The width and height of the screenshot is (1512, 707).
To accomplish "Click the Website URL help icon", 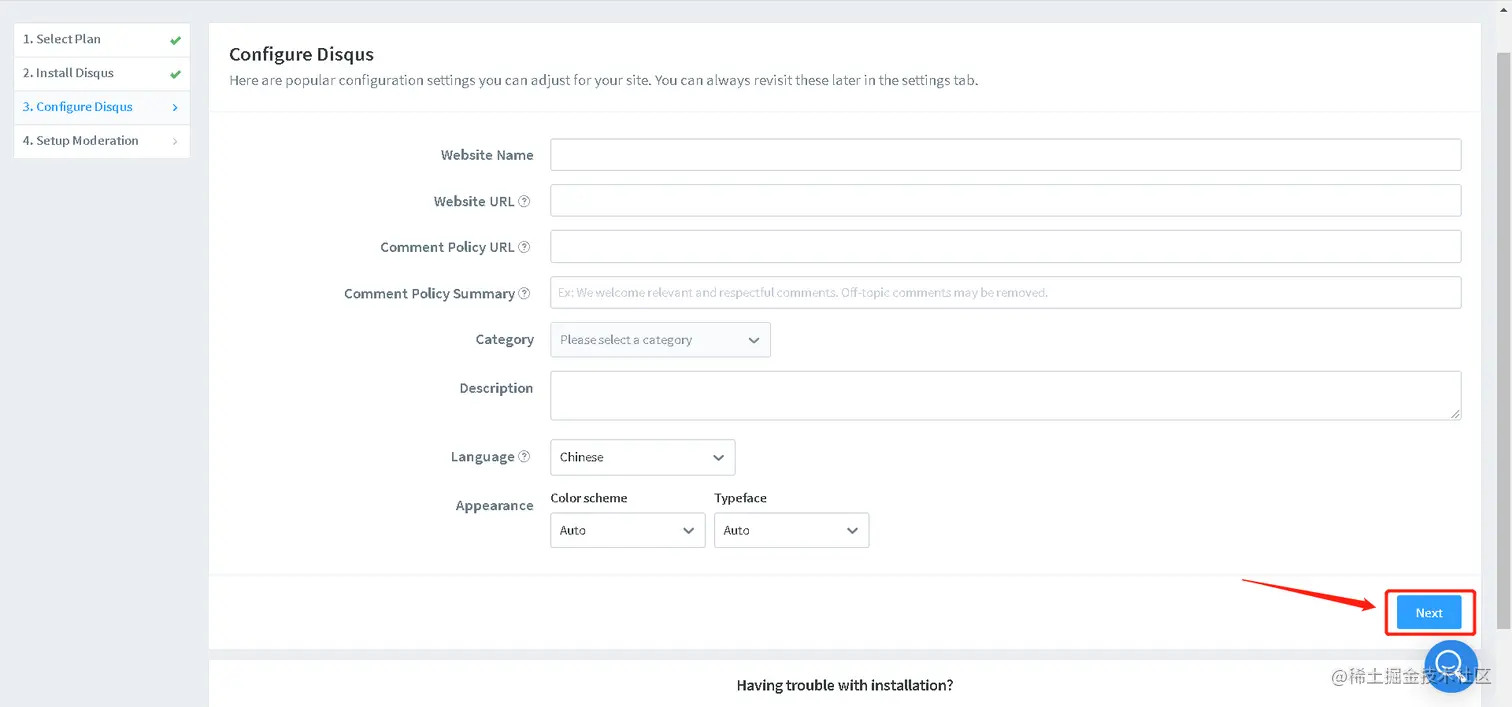I will point(524,201).
